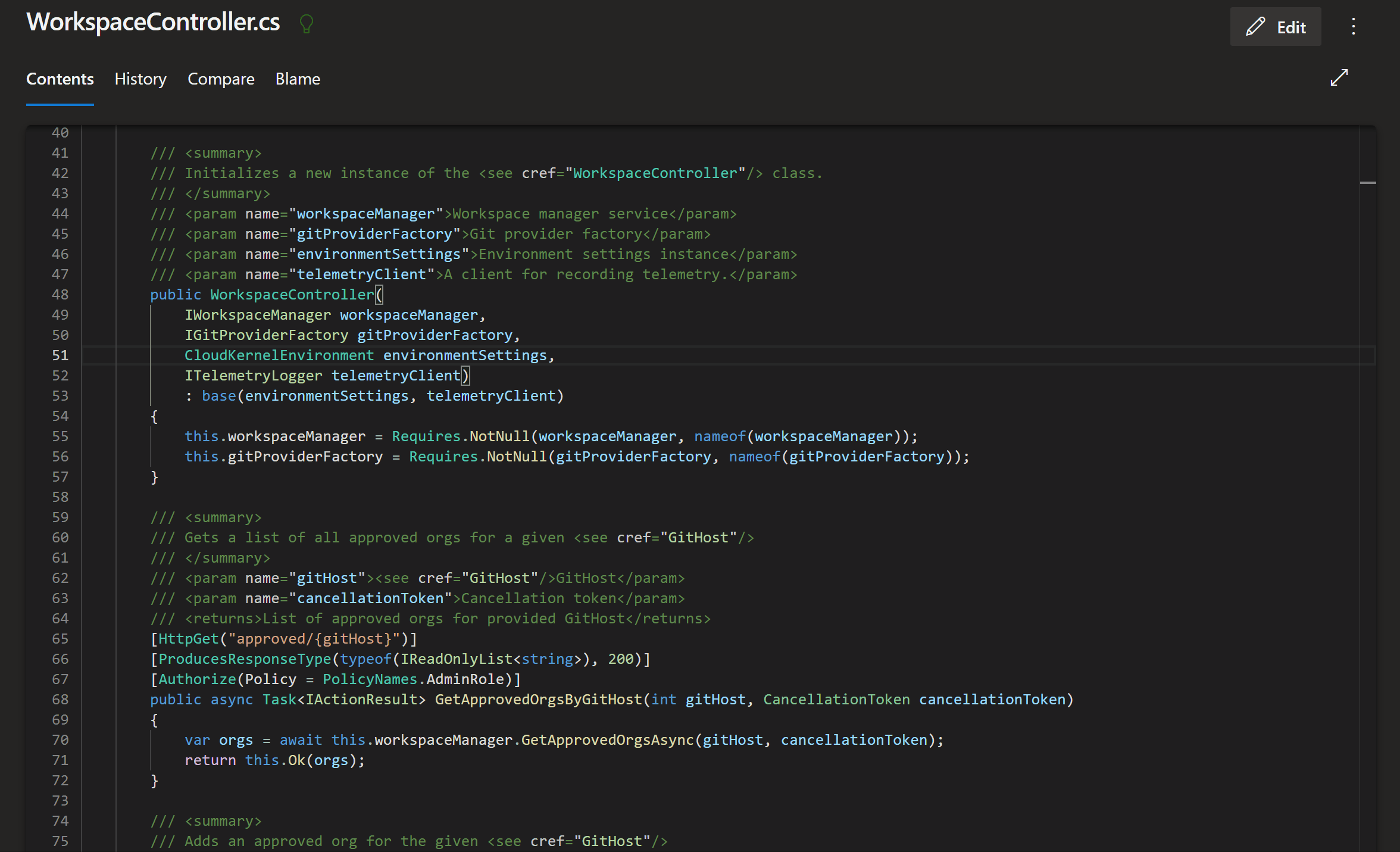This screenshot has height=852, width=1400.
Task: Click the scrollbar position marker at right edge
Action: point(1367,183)
